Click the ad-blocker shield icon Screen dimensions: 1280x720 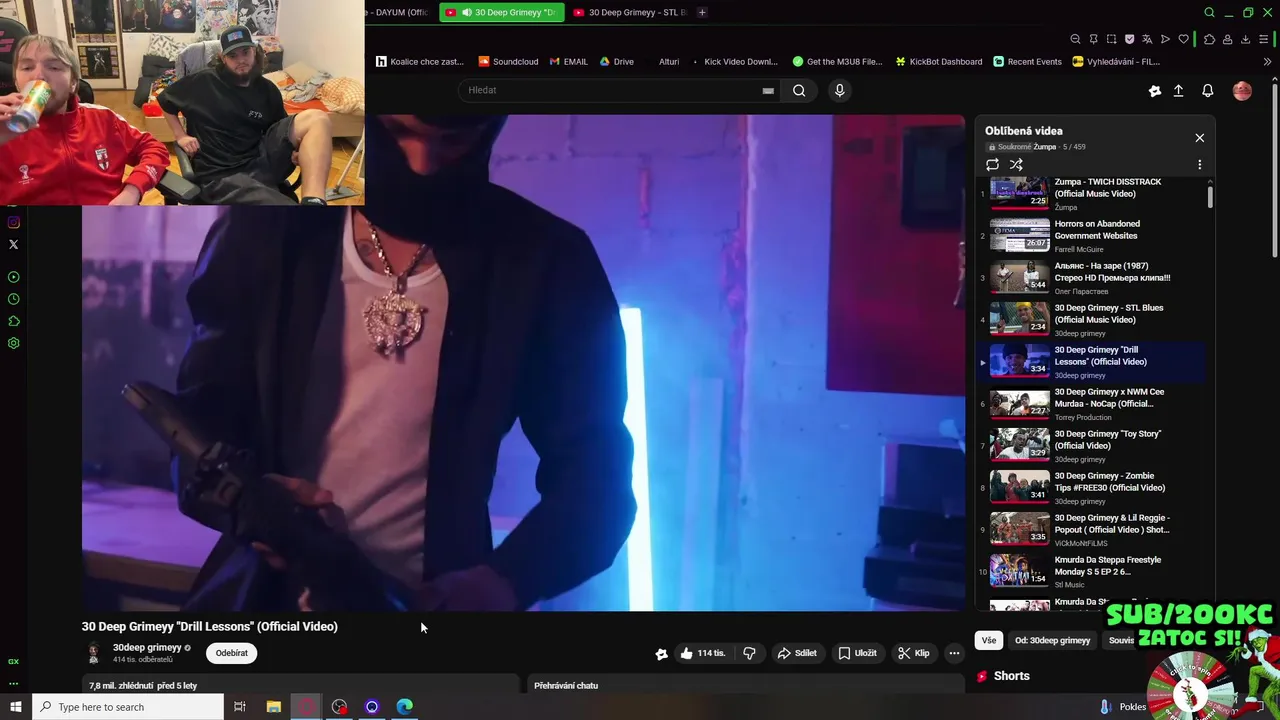coord(1129,39)
